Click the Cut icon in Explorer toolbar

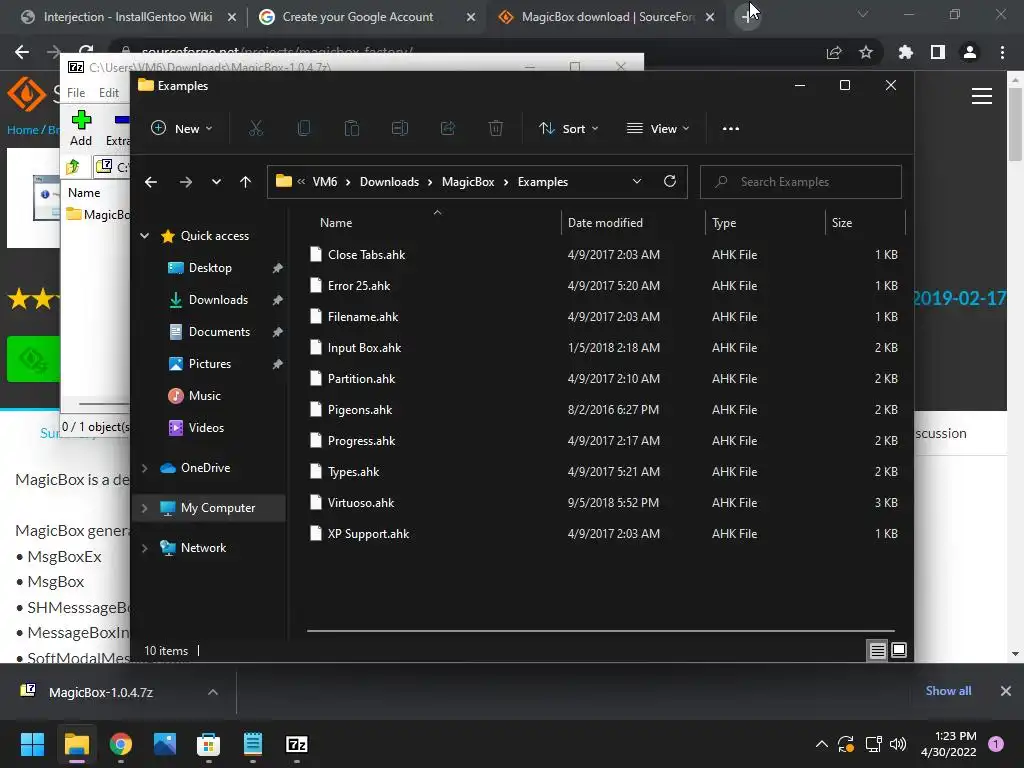[255, 129]
